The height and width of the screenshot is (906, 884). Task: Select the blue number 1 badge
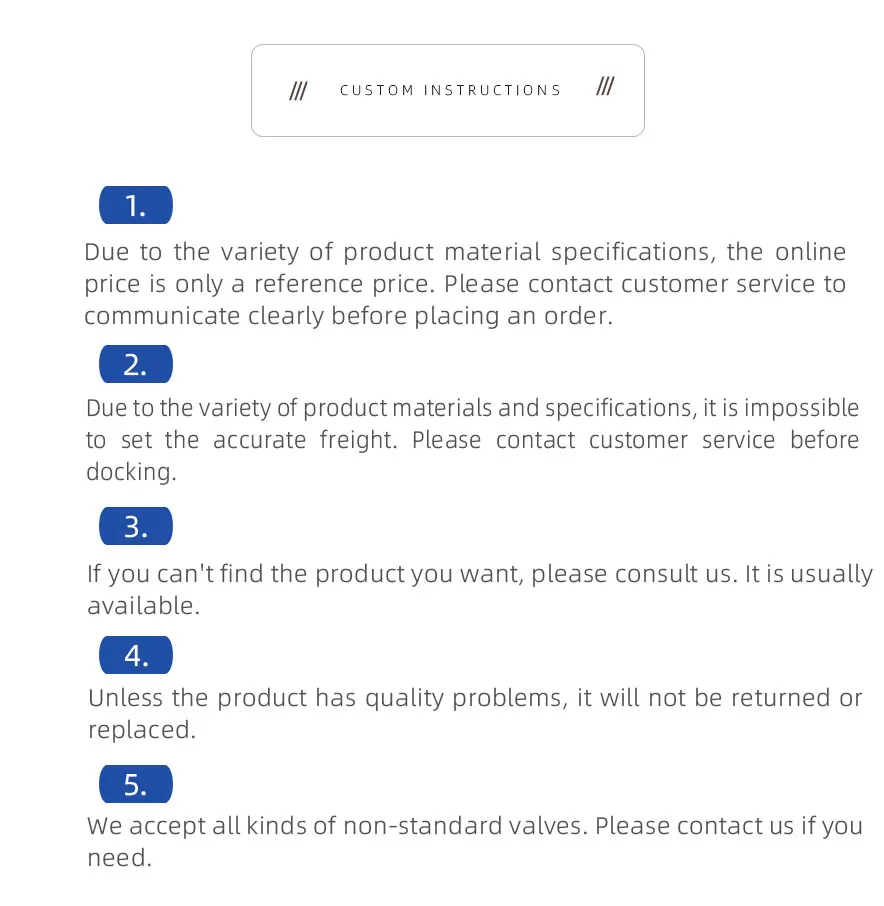(x=136, y=206)
